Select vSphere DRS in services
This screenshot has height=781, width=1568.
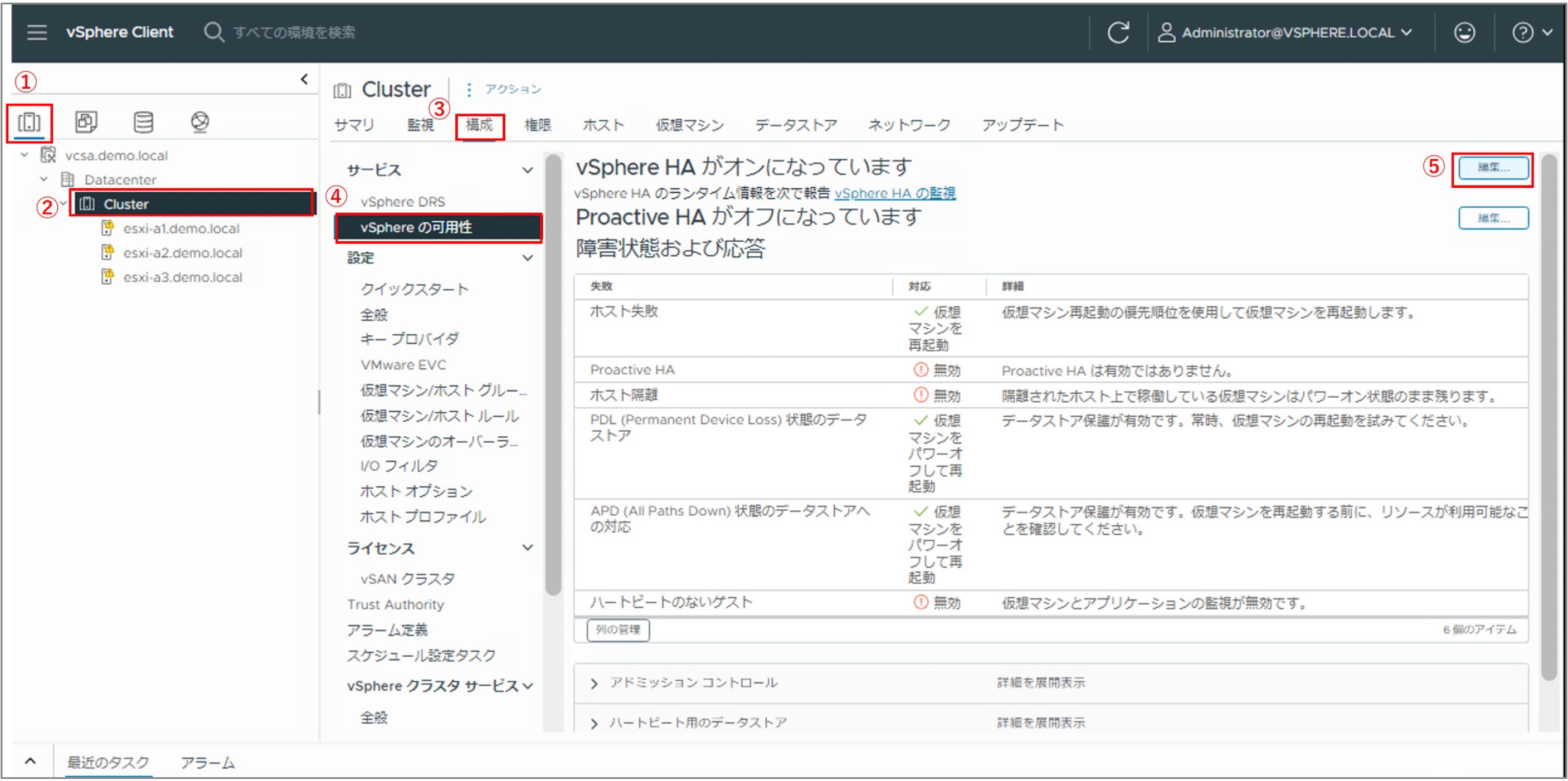[403, 202]
